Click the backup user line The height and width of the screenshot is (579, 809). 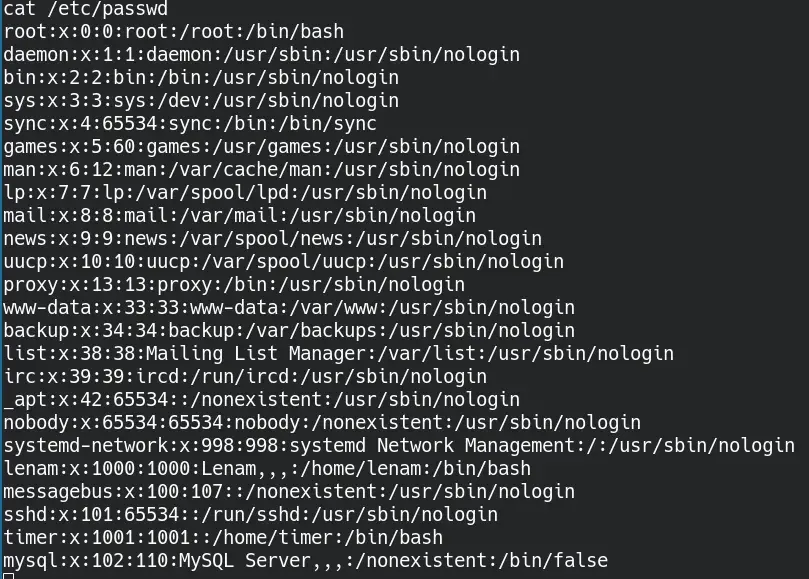(x=289, y=331)
